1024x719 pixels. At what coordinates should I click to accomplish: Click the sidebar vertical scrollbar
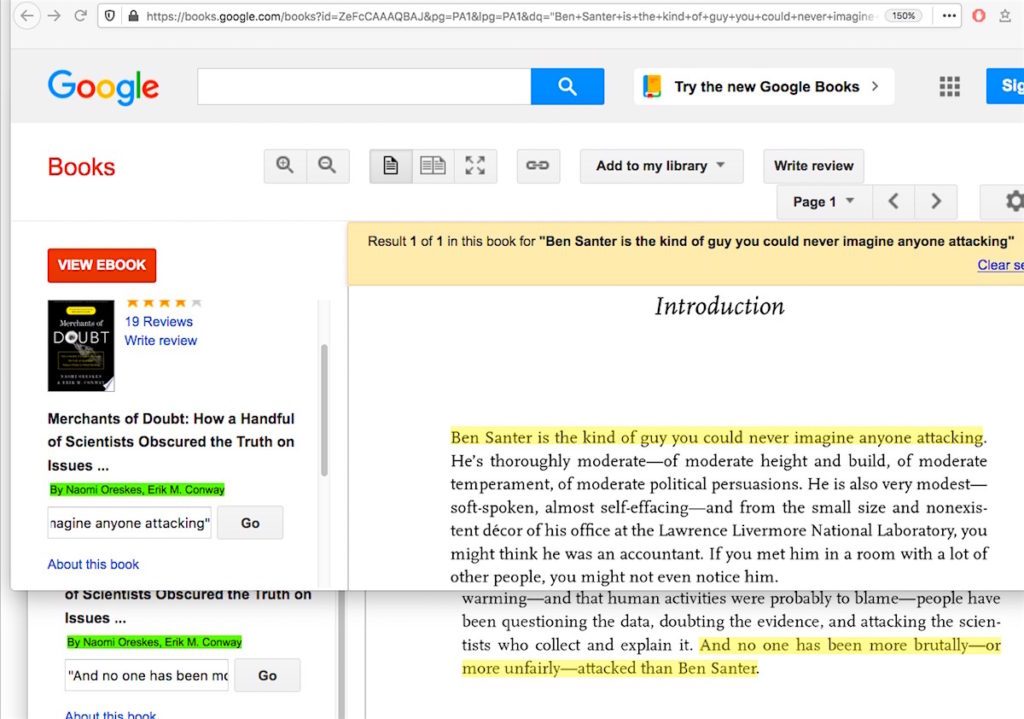[323, 410]
